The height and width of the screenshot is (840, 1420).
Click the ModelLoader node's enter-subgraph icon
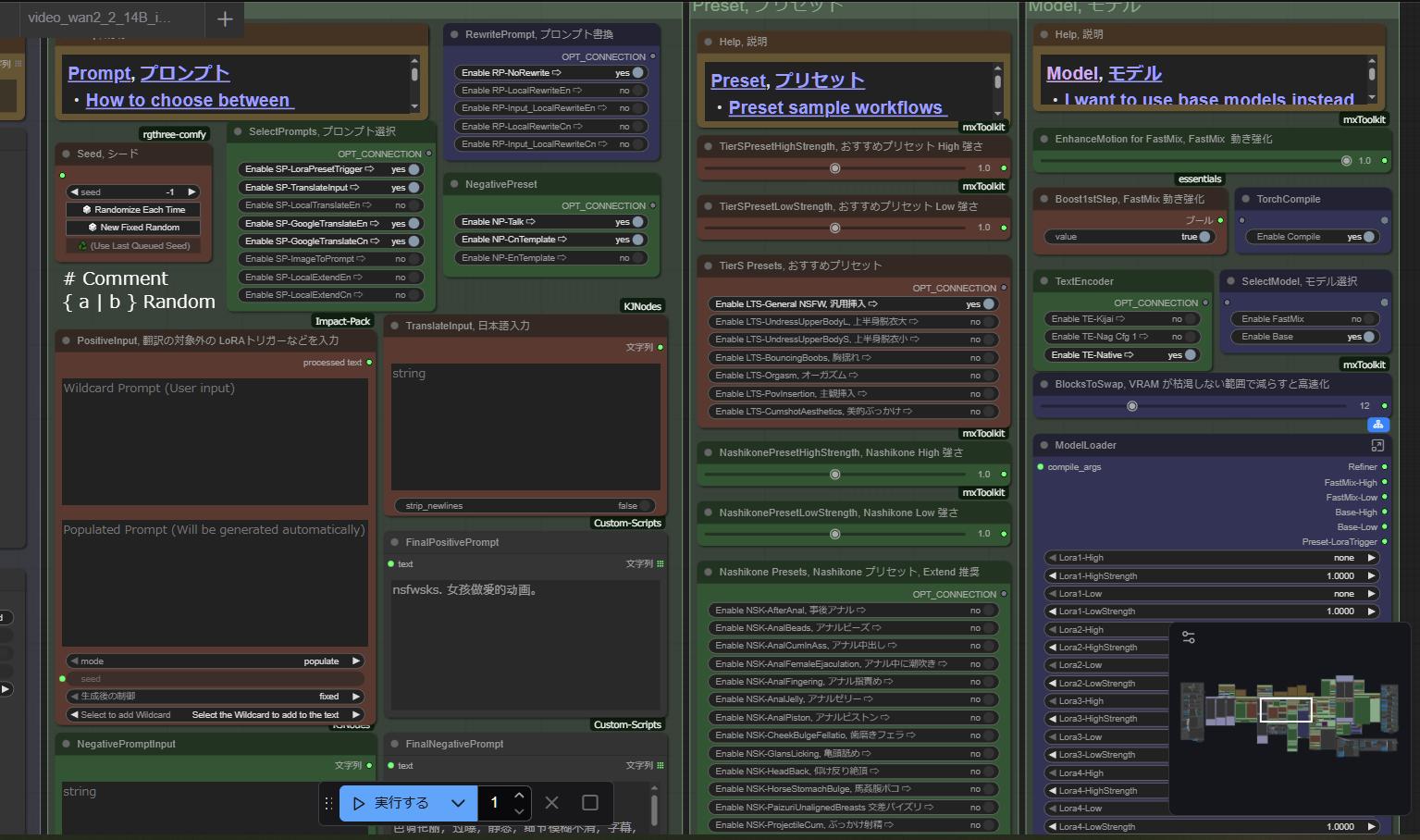pos(1377,445)
